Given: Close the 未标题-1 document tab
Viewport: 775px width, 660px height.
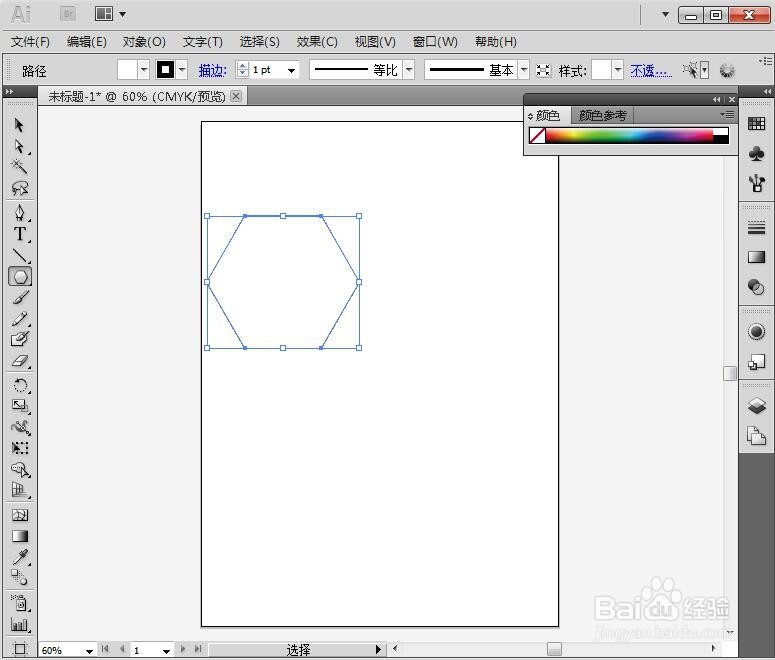Looking at the screenshot, I should click(236, 96).
